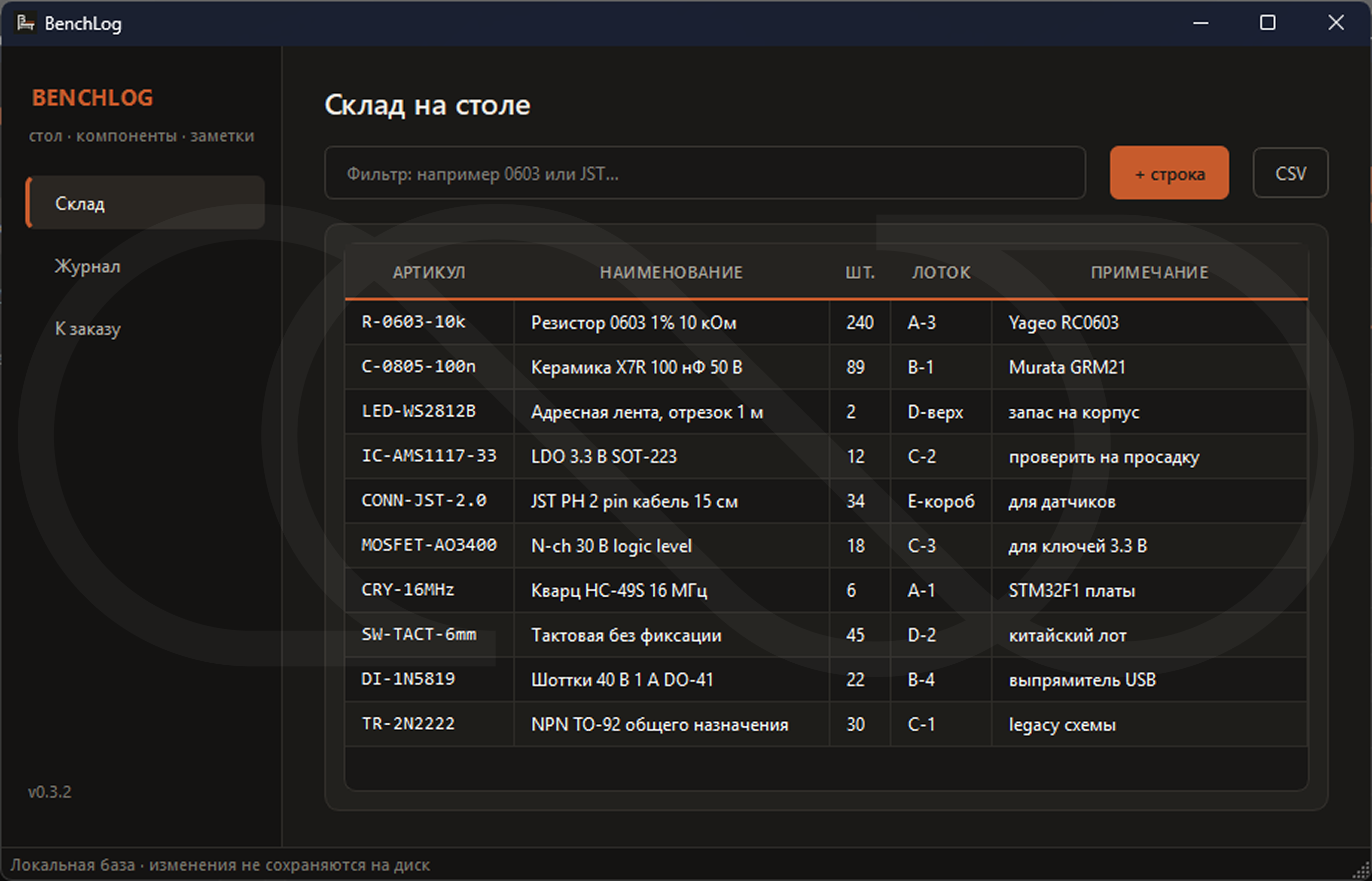Export the table with CSV button

1290,173
